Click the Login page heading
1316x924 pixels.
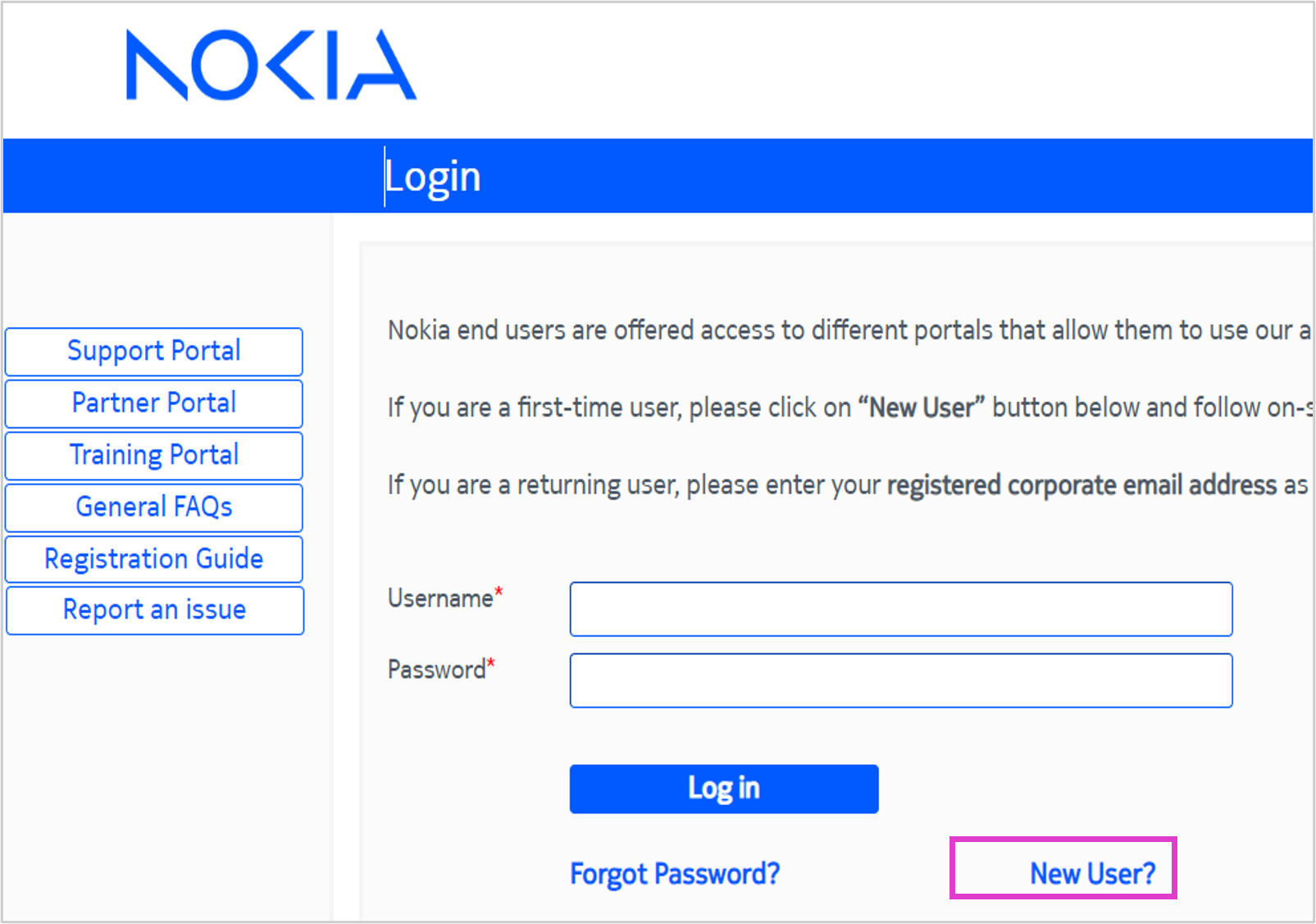[433, 176]
